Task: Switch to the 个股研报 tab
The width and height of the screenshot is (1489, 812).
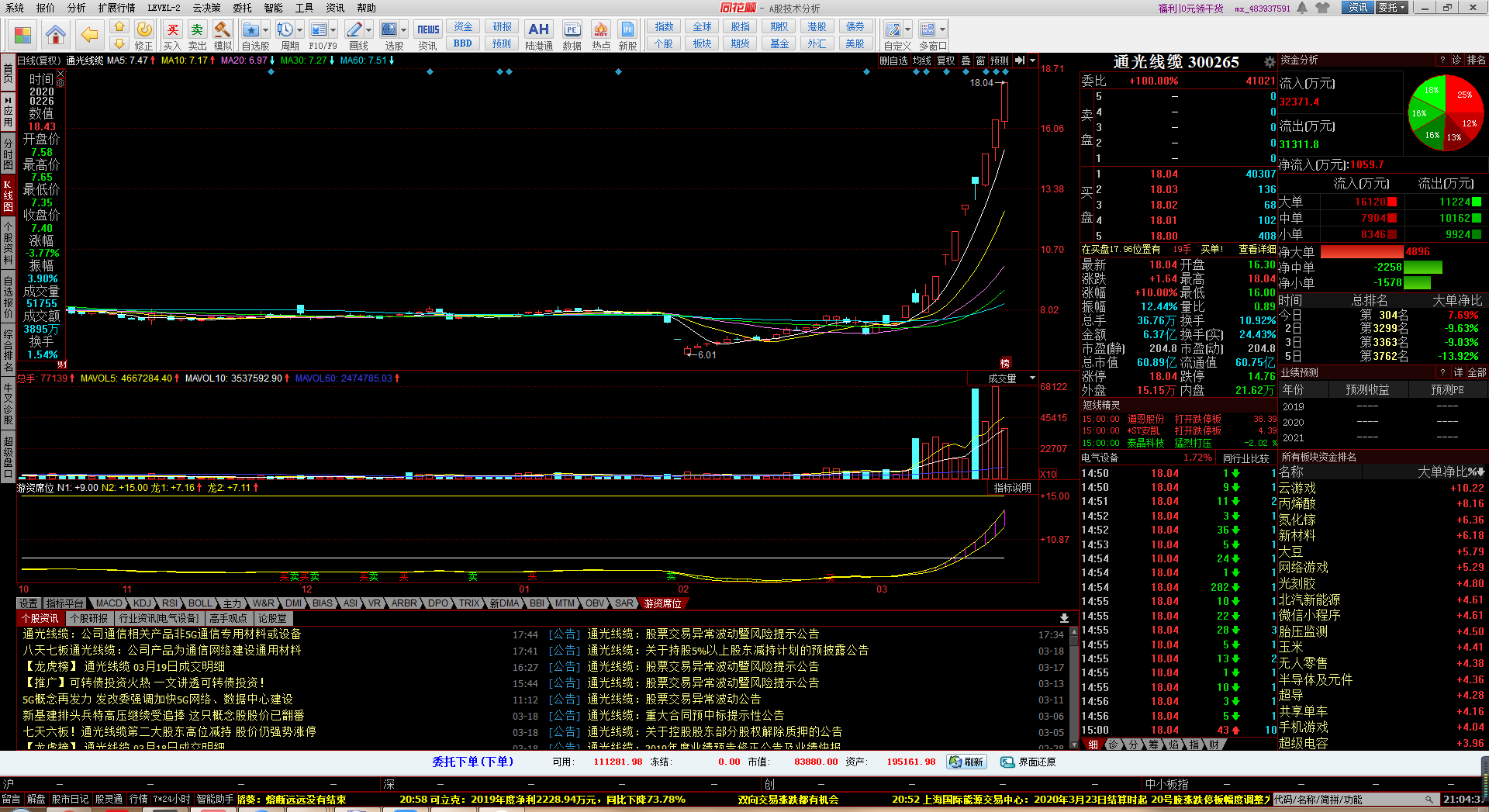Action: 88,618
